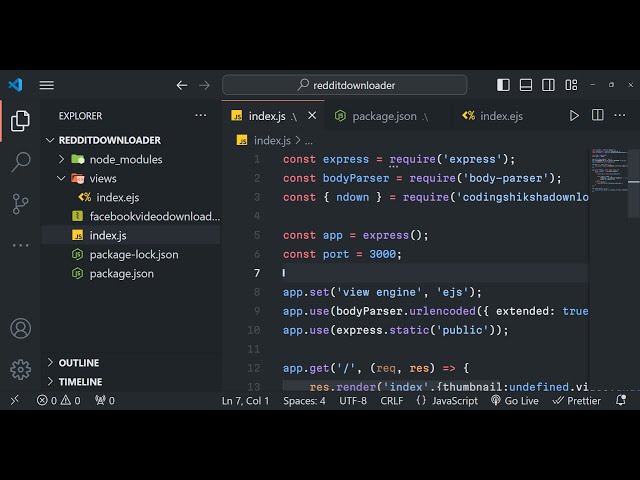This screenshot has height=480, width=640.
Task: Open the Accounts menu icon
Action: click(x=20, y=328)
